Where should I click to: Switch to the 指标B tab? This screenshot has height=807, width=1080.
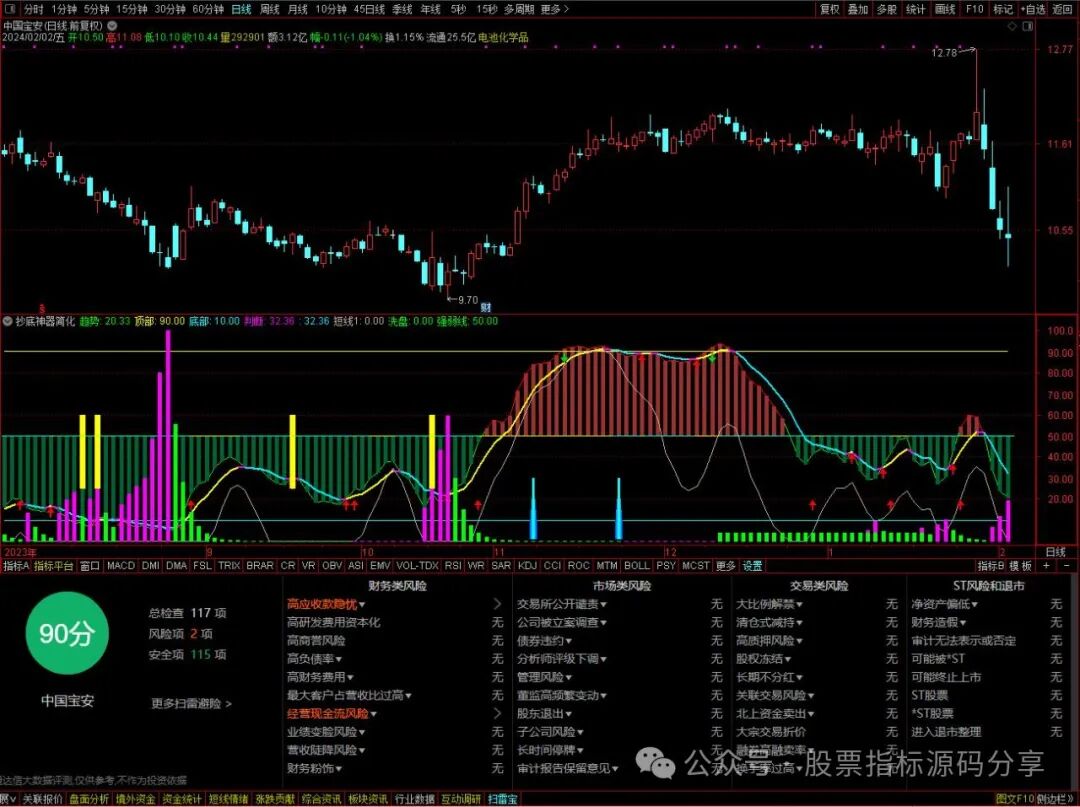coord(990,565)
